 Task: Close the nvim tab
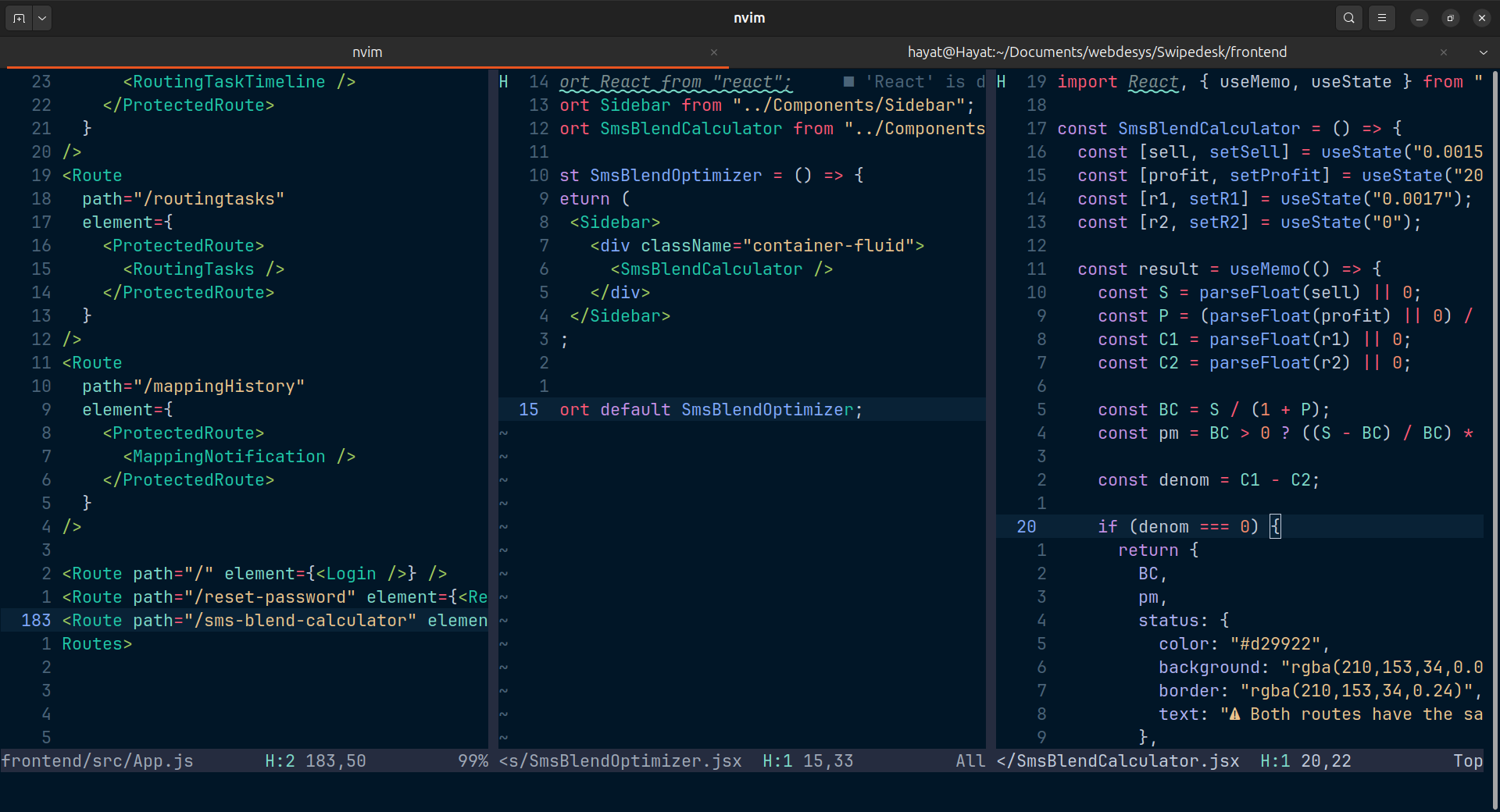coord(713,52)
